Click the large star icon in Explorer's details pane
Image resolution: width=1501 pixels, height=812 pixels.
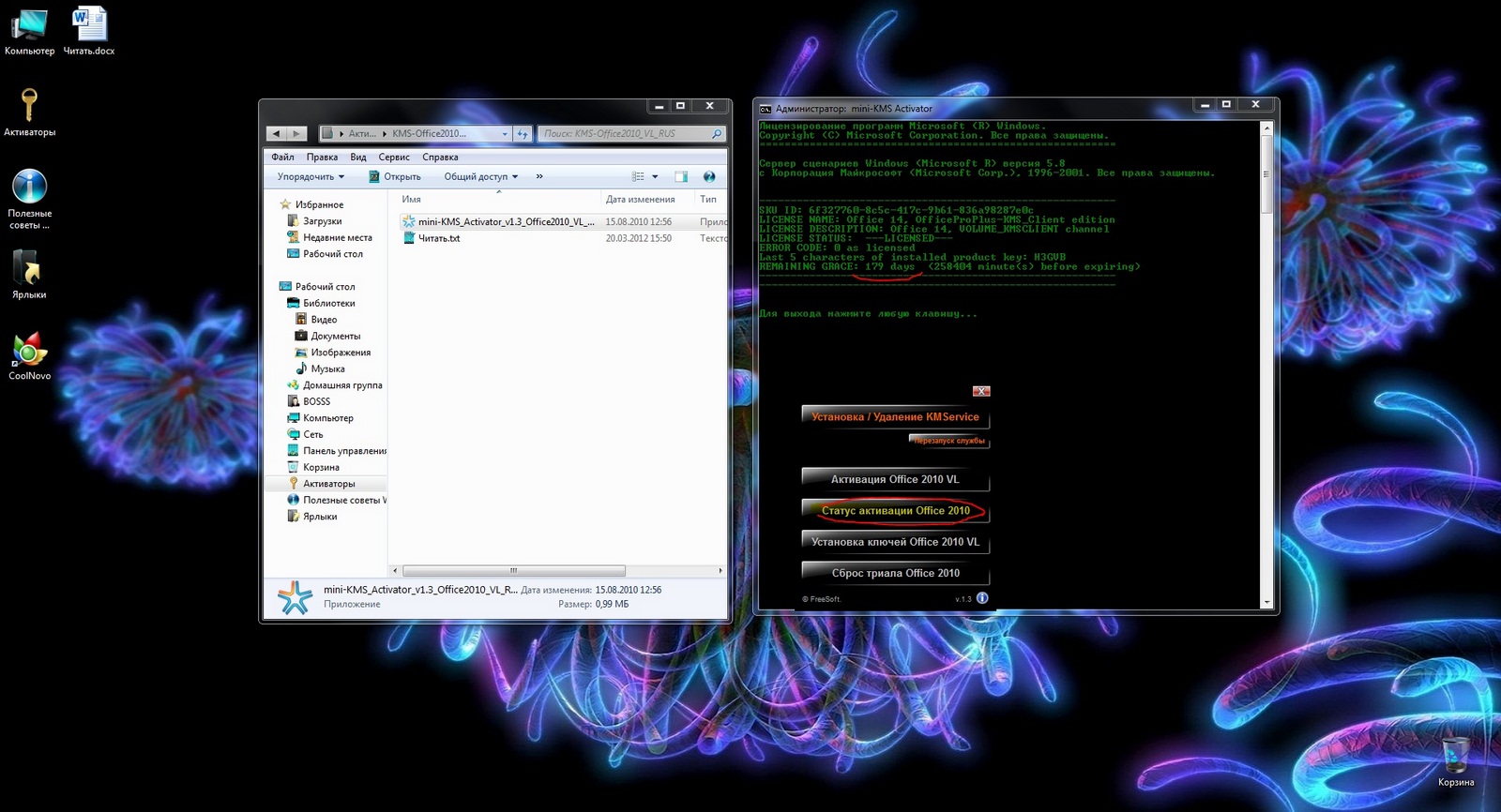(295, 597)
